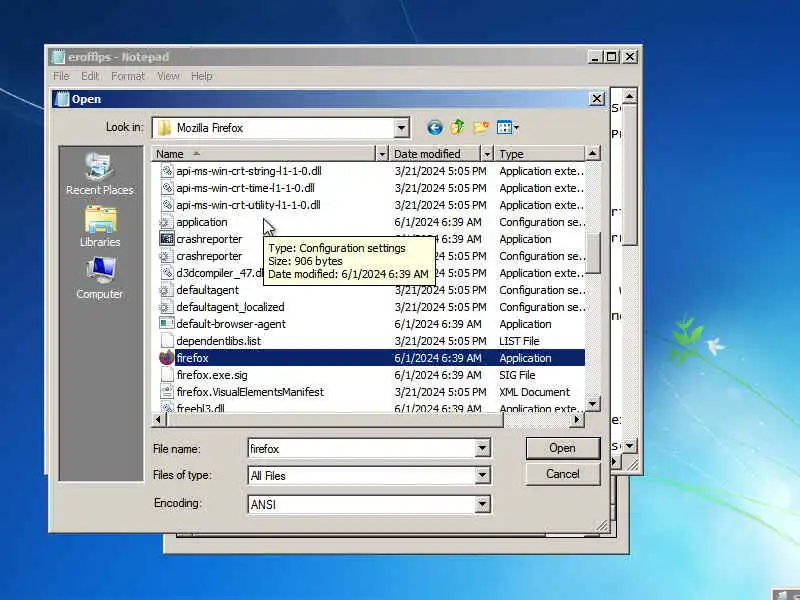Select the firefox.exe.sig file name
The image size is (800, 600).
point(212,375)
